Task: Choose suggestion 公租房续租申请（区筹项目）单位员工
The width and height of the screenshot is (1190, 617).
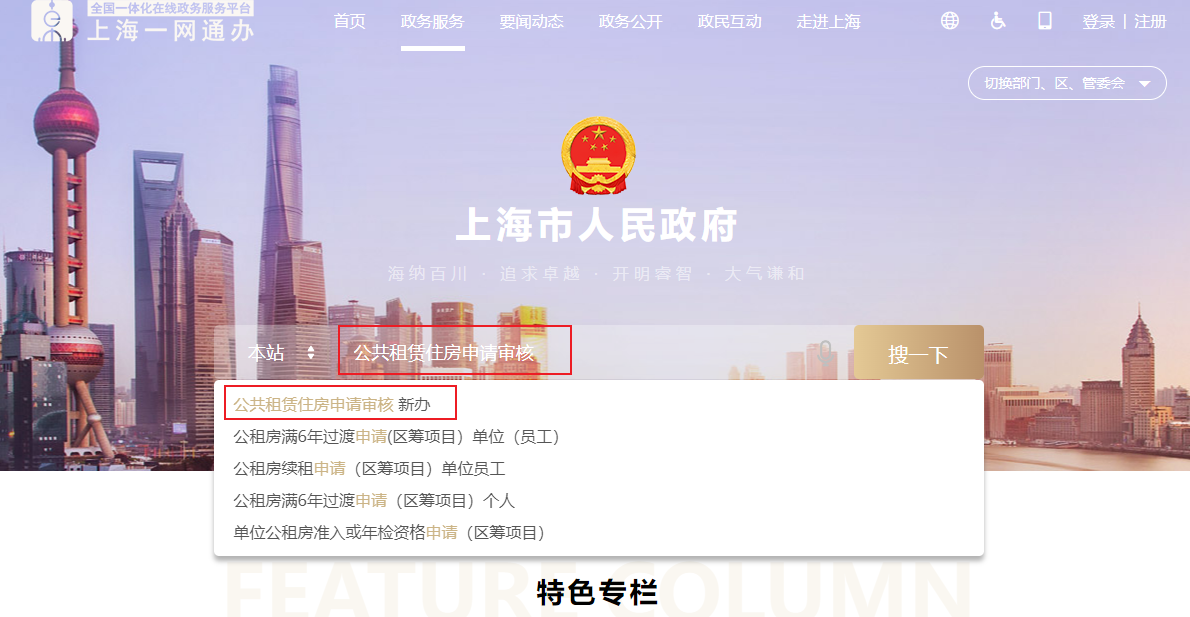Action: tap(369, 468)
